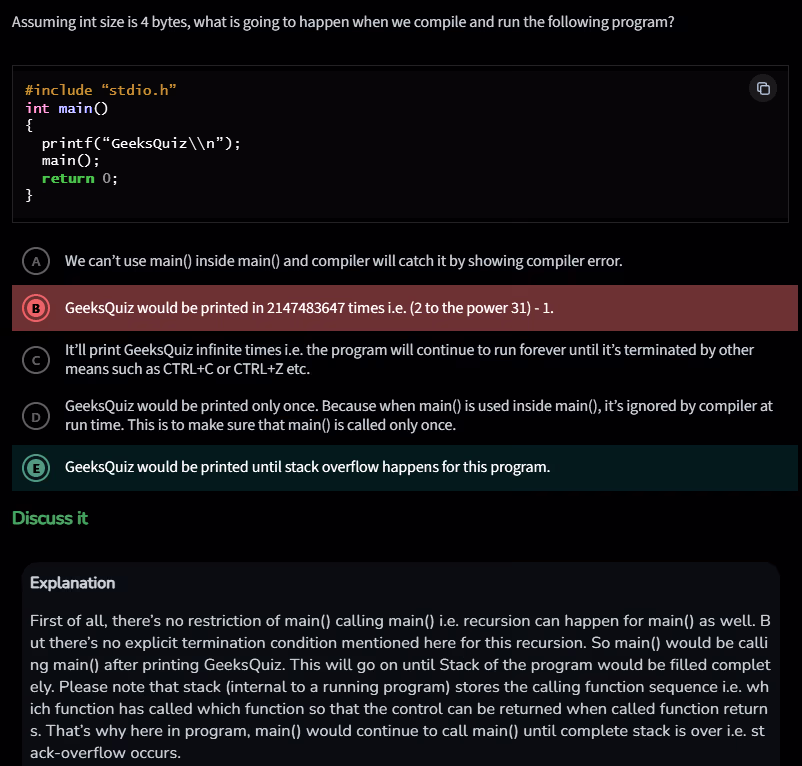The width and height of the screenshot is (802, 766).
Task: Select the option E radio circle
Action: [36, 467]
